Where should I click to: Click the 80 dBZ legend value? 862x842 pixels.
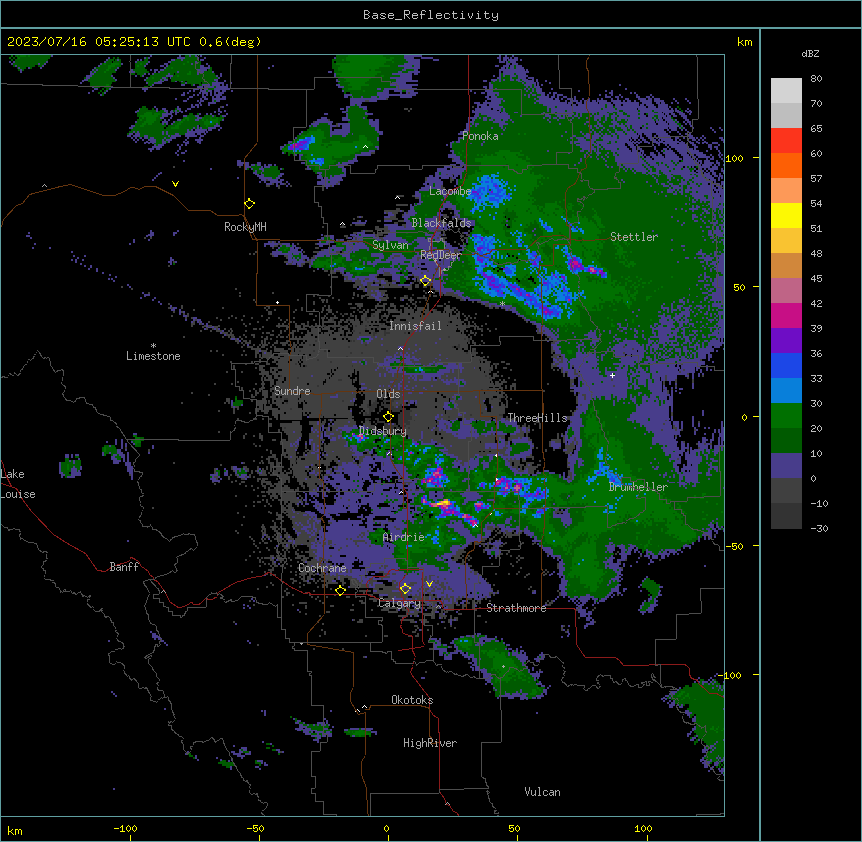point(816,78)
